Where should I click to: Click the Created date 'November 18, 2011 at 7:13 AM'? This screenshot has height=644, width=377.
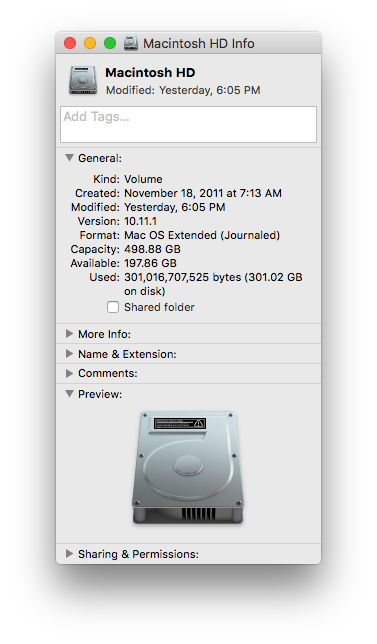coord(203,193)
